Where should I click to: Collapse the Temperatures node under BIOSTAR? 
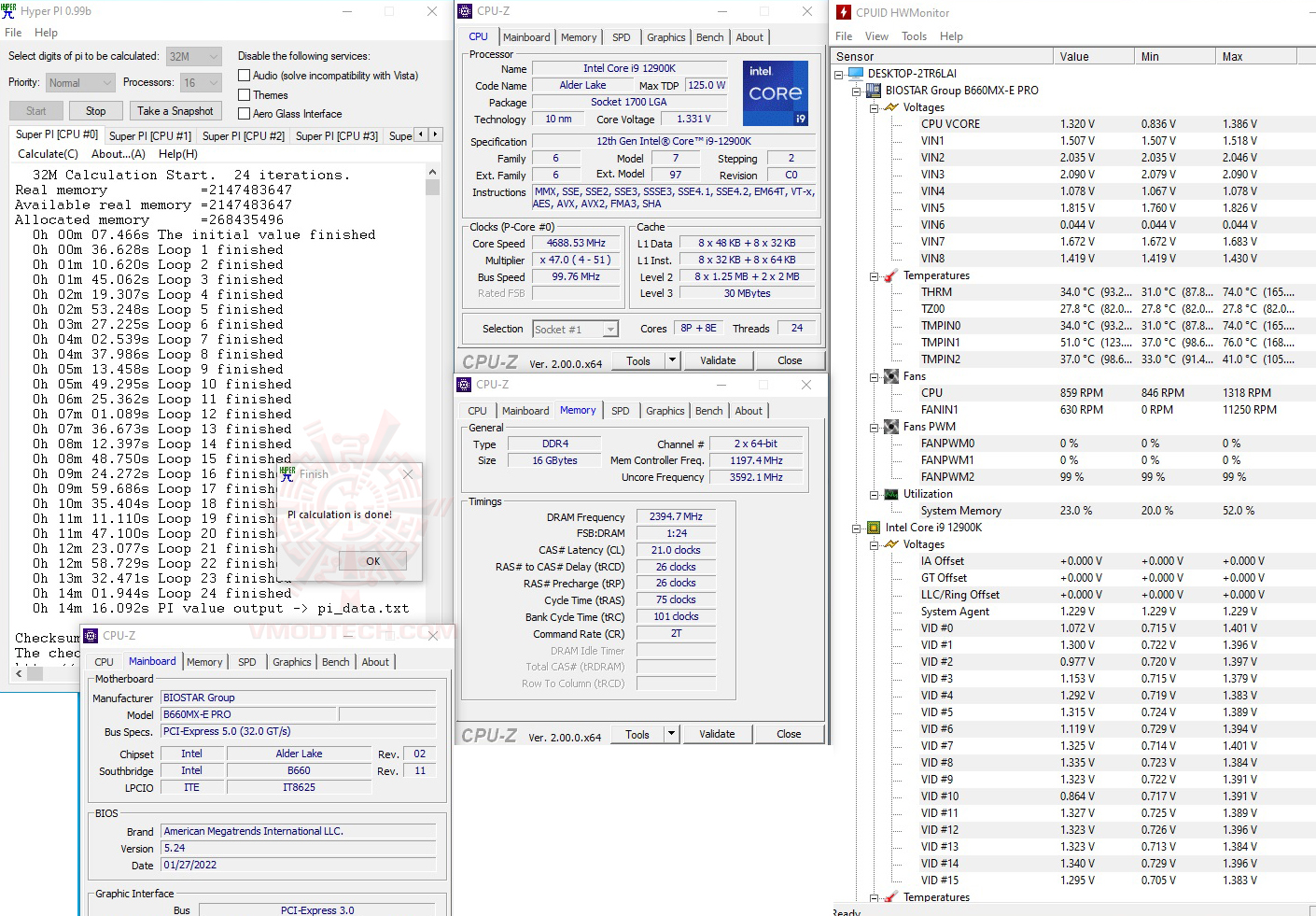[x=874, y=276]
